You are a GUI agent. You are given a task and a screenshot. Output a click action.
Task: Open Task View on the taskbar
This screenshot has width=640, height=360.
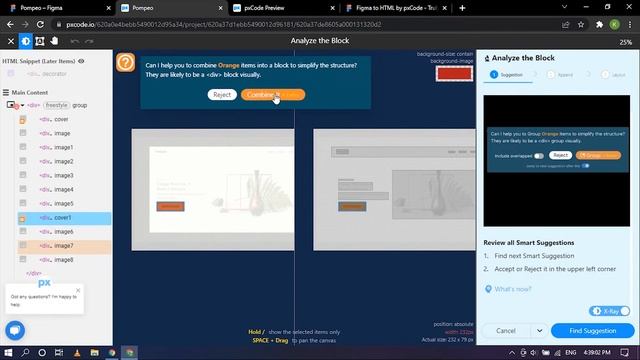59,352
